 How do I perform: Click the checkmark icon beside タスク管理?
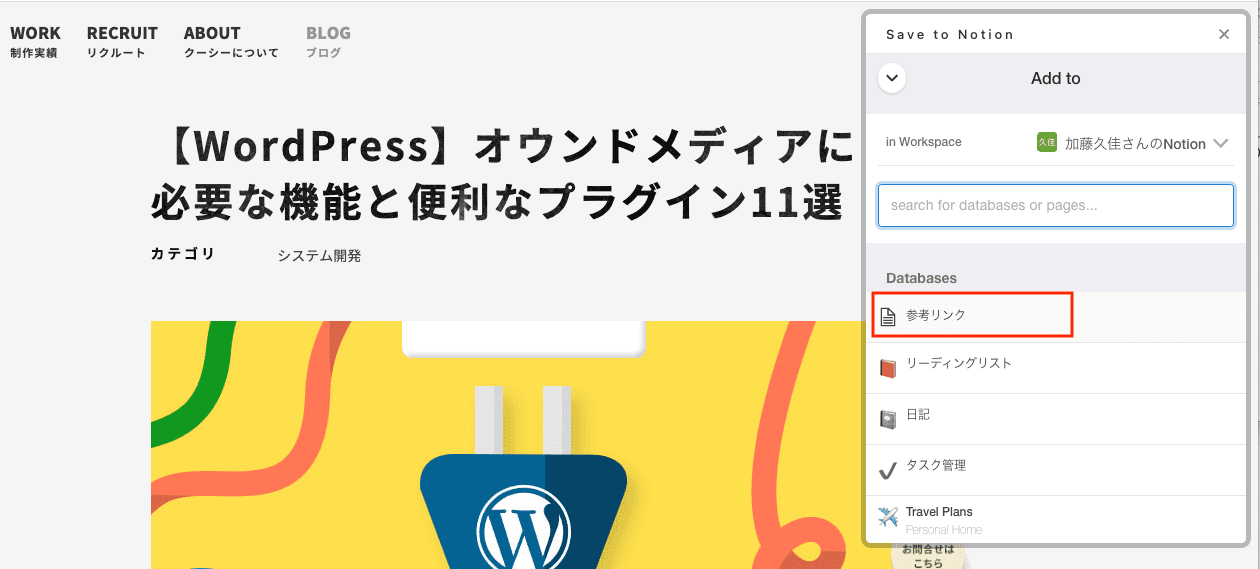click(x=887, y=471)
